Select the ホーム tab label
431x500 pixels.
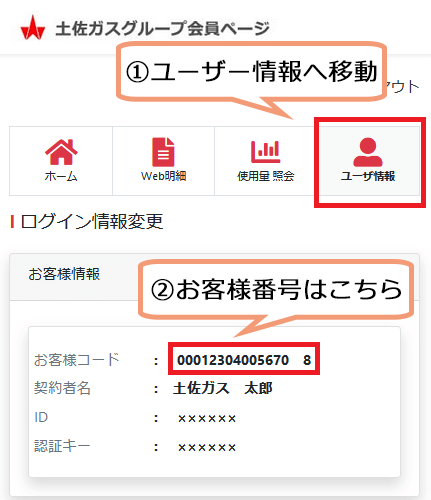click(x=61, y=176)
